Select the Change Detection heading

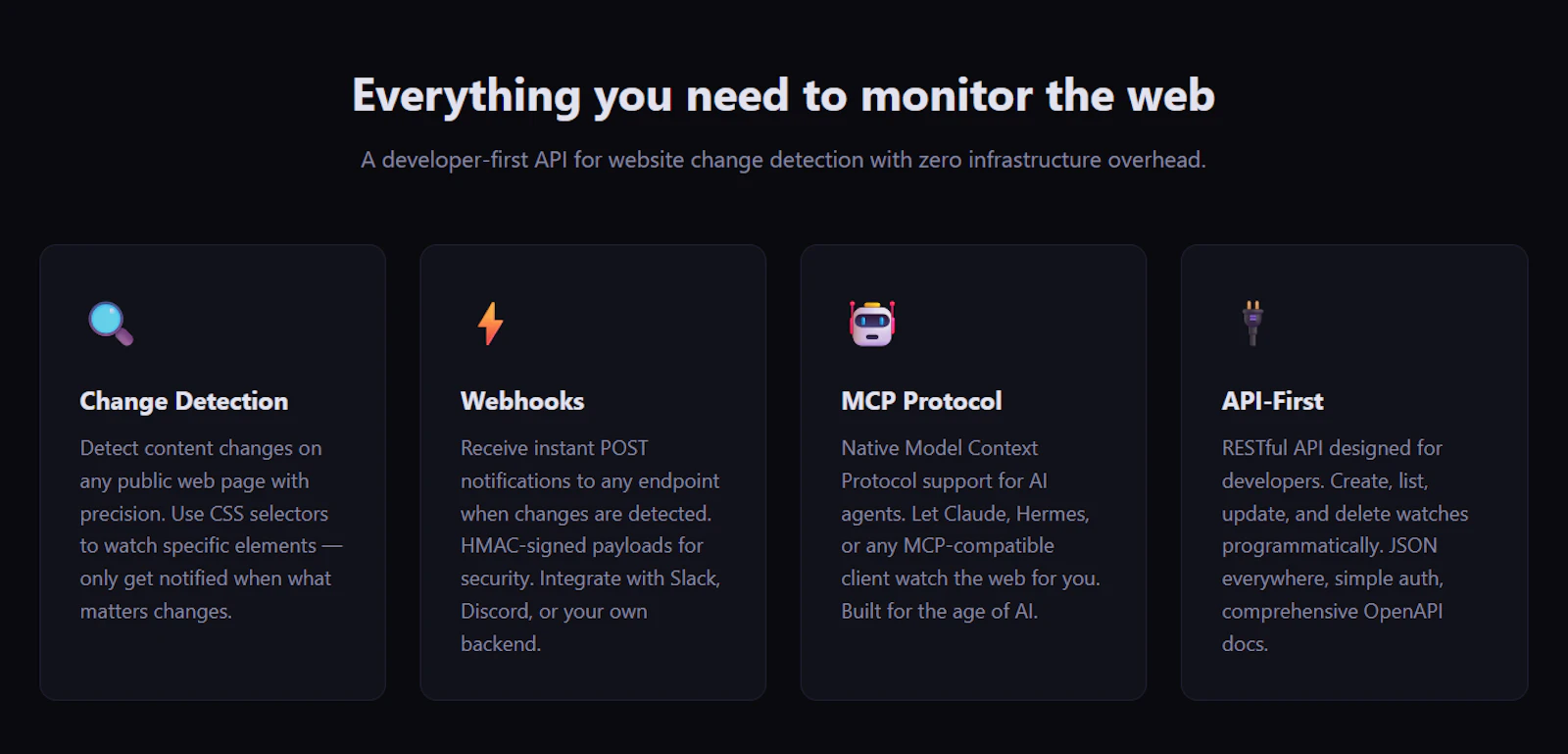184,401
